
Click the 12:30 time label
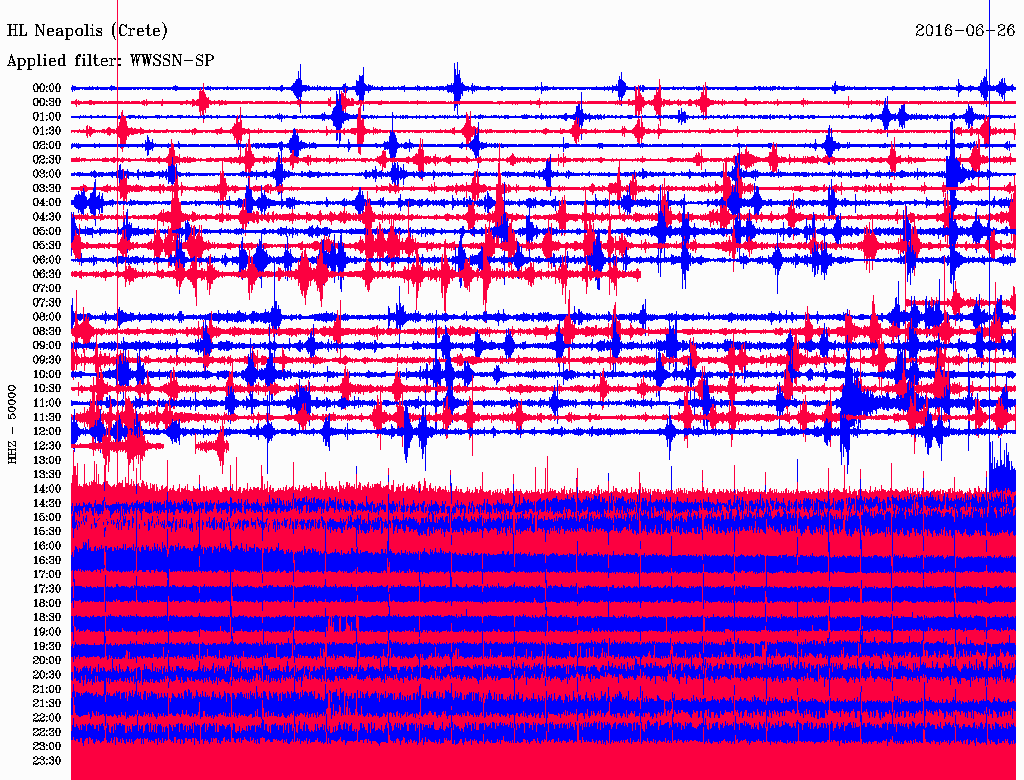tap(47, 445)
